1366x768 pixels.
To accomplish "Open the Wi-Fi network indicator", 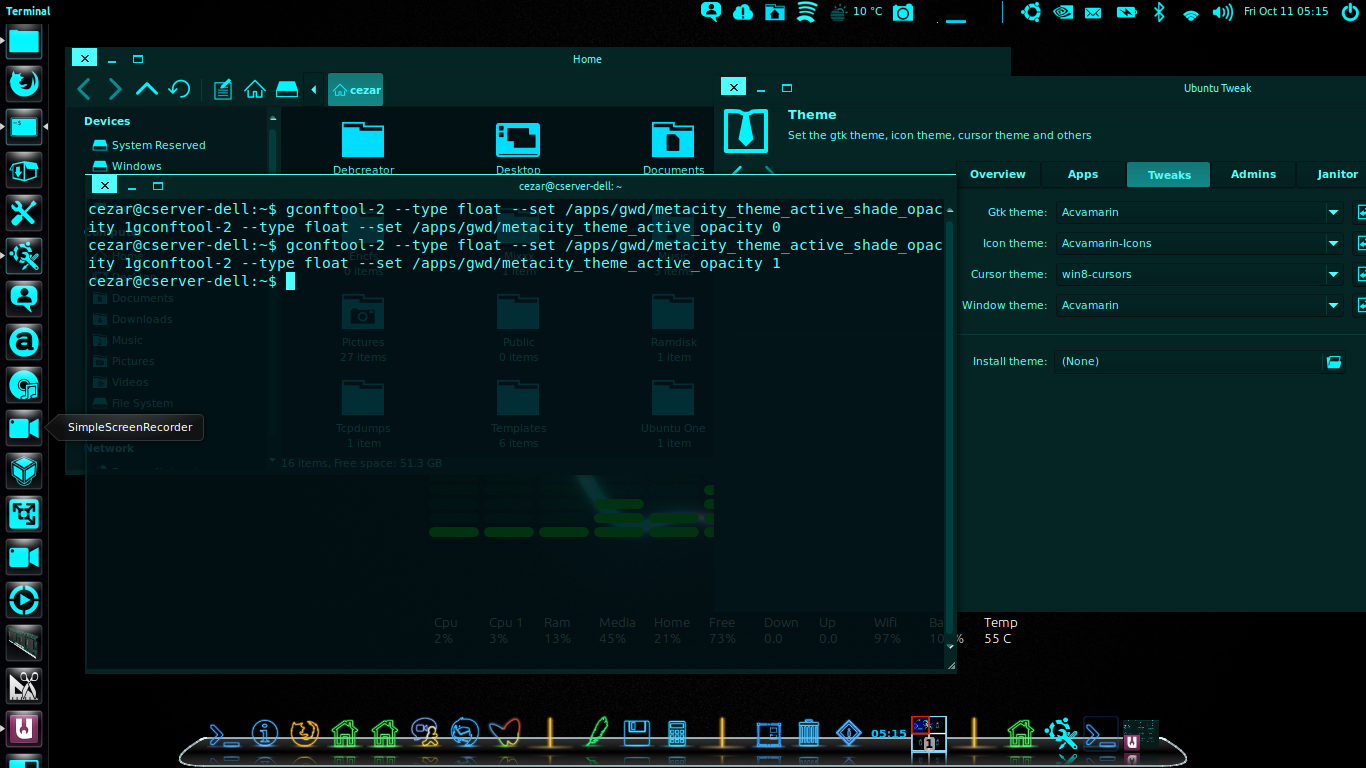I will pos(1190,13).
